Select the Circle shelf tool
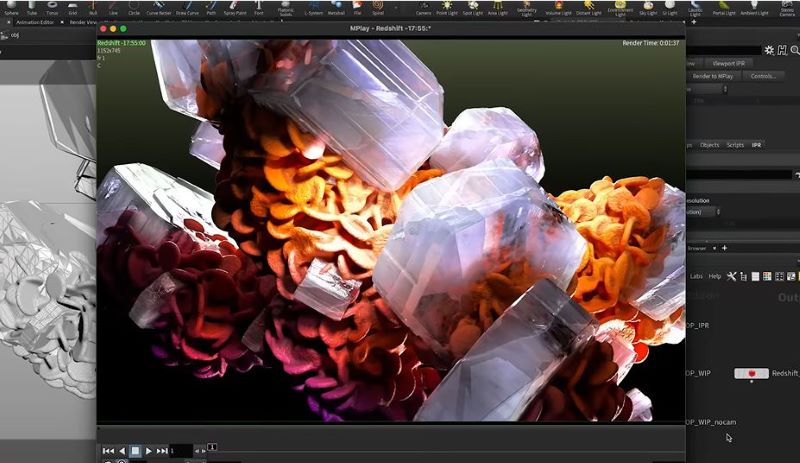 click(134, 8)
